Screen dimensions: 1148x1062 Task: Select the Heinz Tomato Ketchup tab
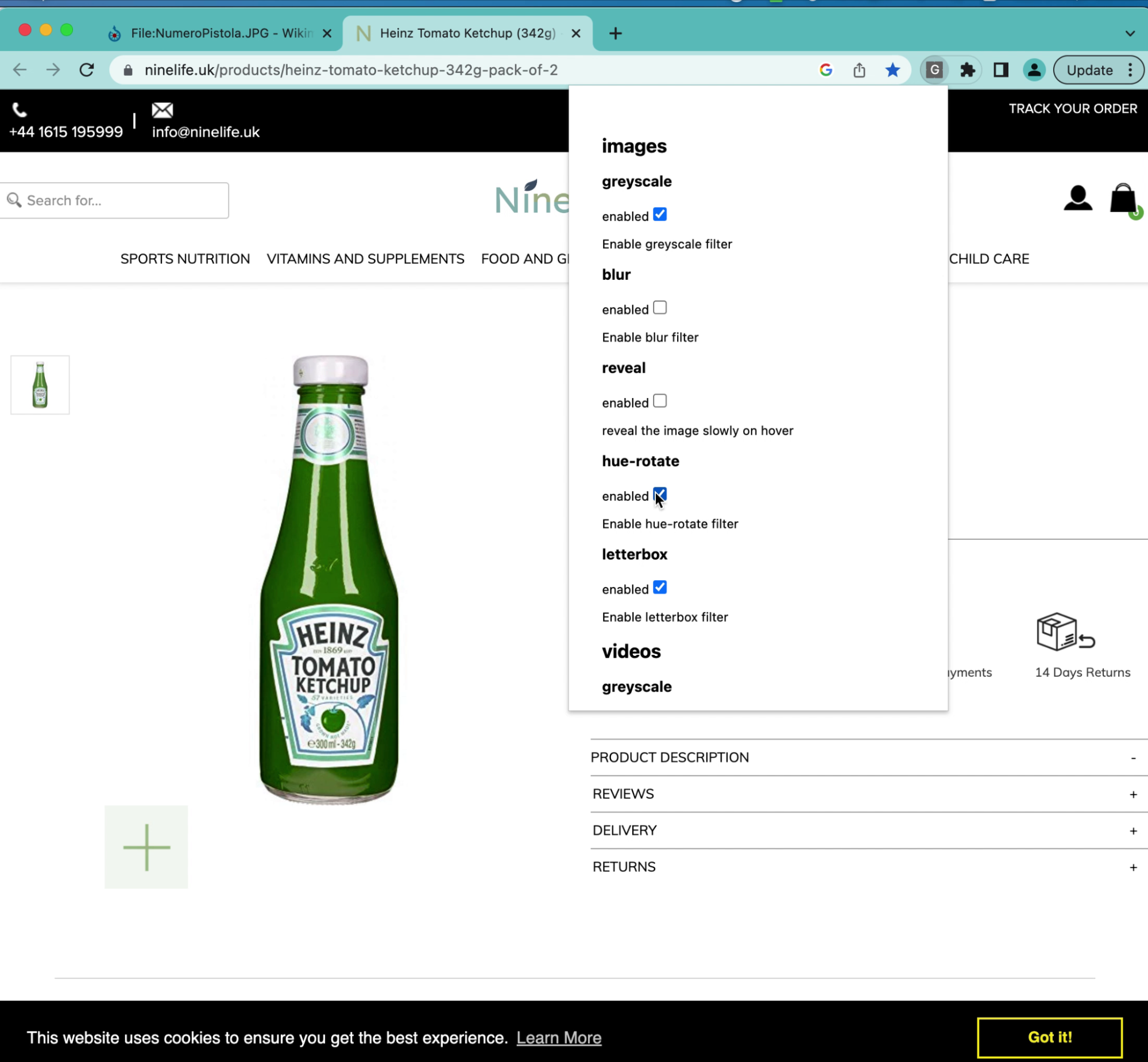[468, 33]
